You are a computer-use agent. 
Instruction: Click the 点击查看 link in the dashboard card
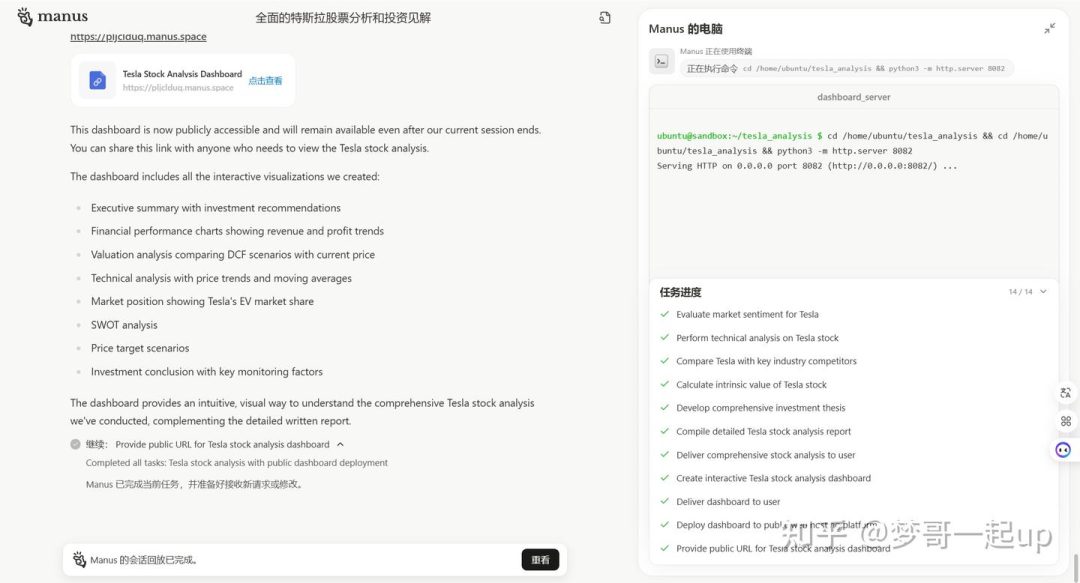(x=265, y=81)
